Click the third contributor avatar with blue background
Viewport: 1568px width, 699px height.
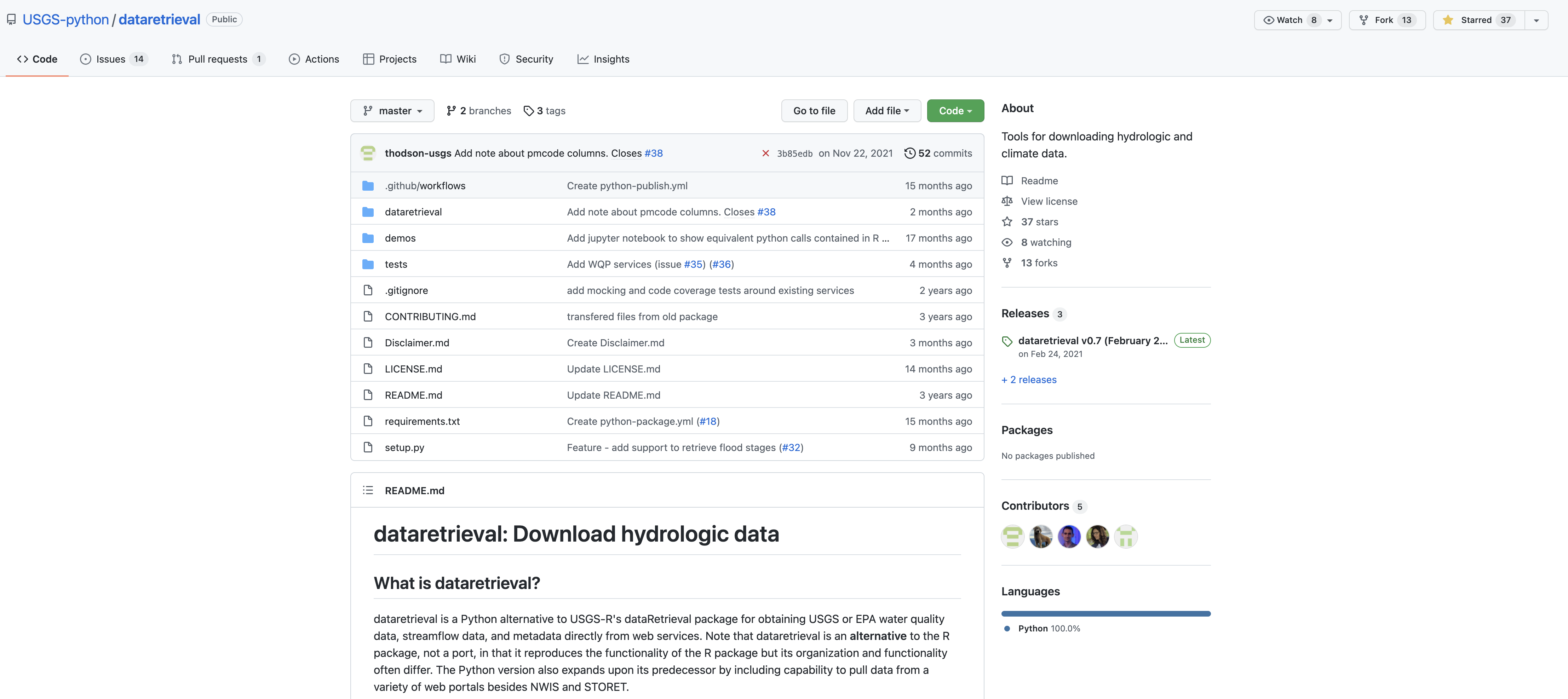1069,537
